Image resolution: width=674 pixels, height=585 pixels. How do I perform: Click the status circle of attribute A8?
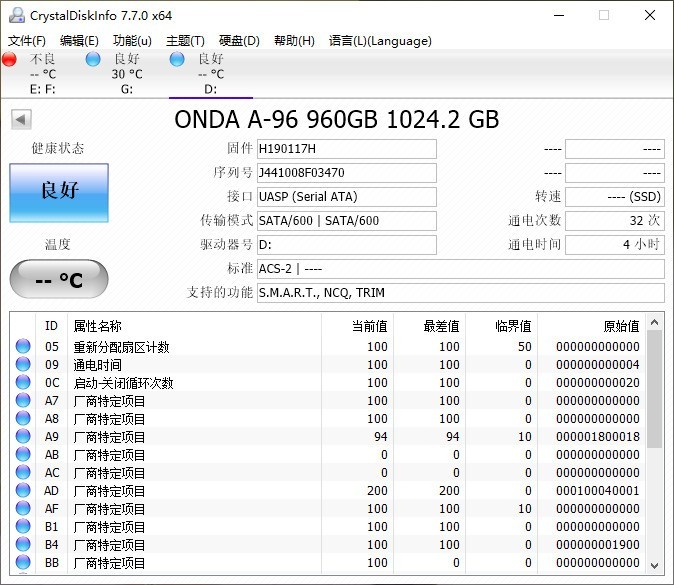(x=23, y=418)
